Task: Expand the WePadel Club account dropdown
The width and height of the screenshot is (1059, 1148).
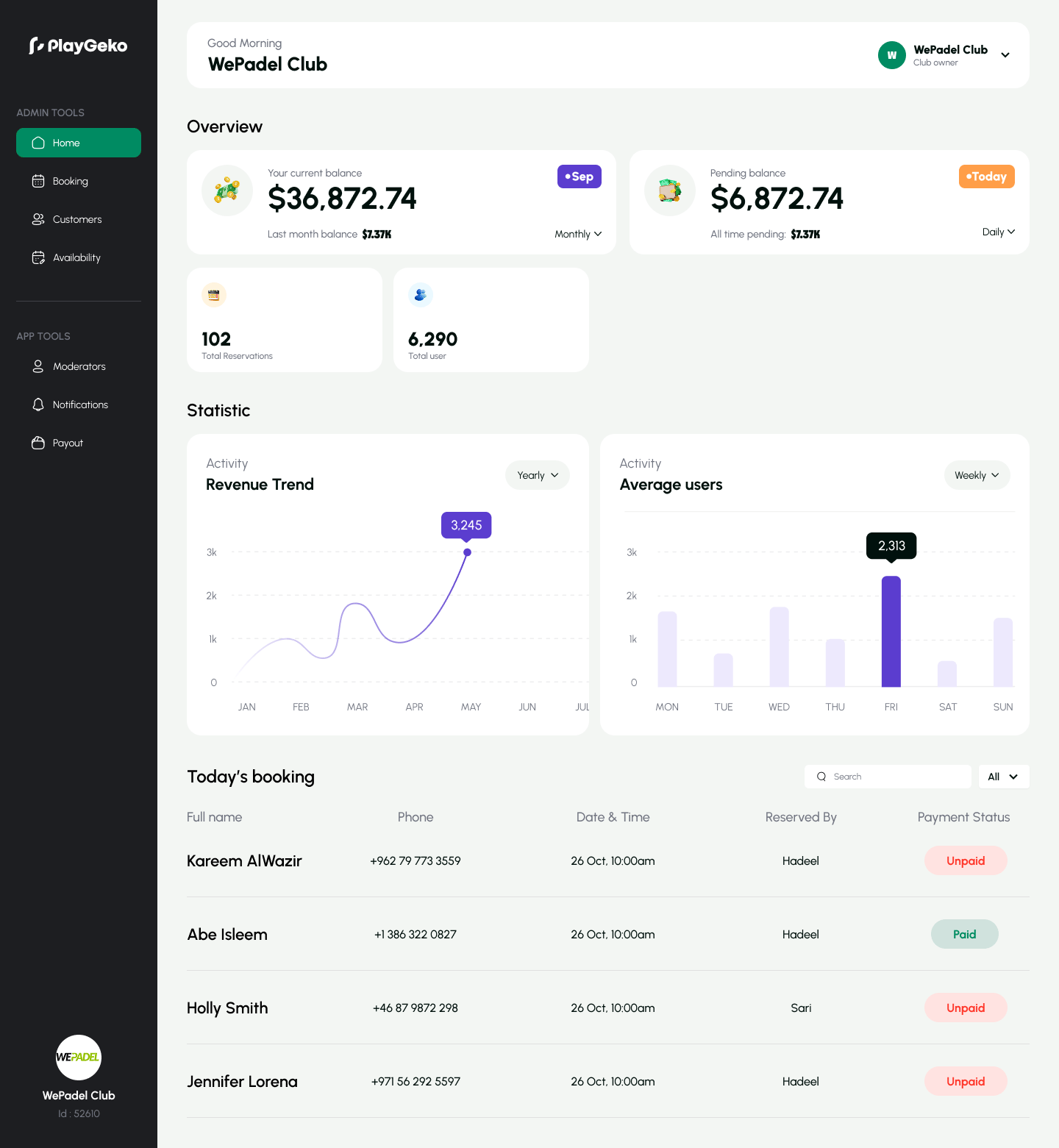Action: coord(1005,55)
